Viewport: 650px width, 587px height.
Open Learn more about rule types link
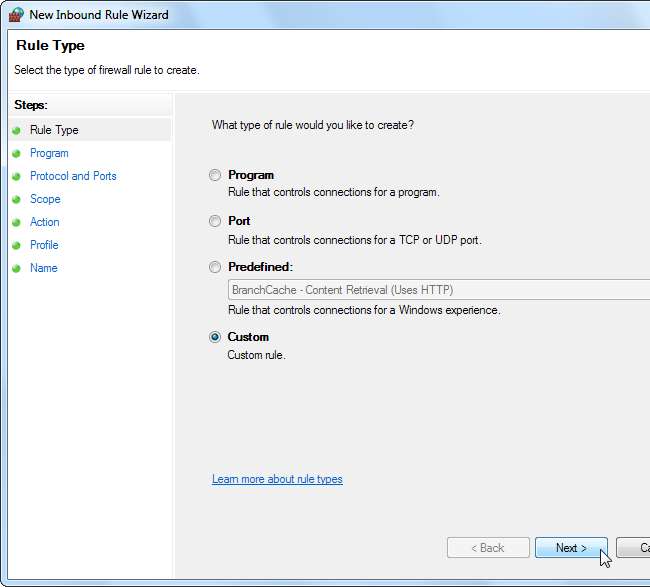point(277,479)
